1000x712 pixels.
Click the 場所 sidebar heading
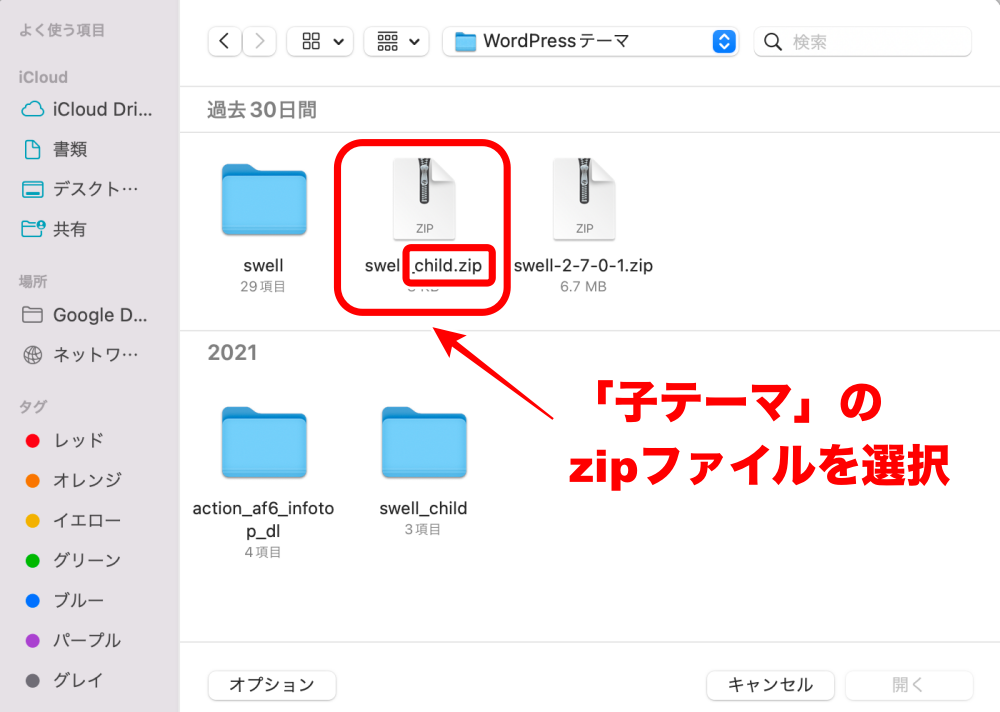pos(33,281)
